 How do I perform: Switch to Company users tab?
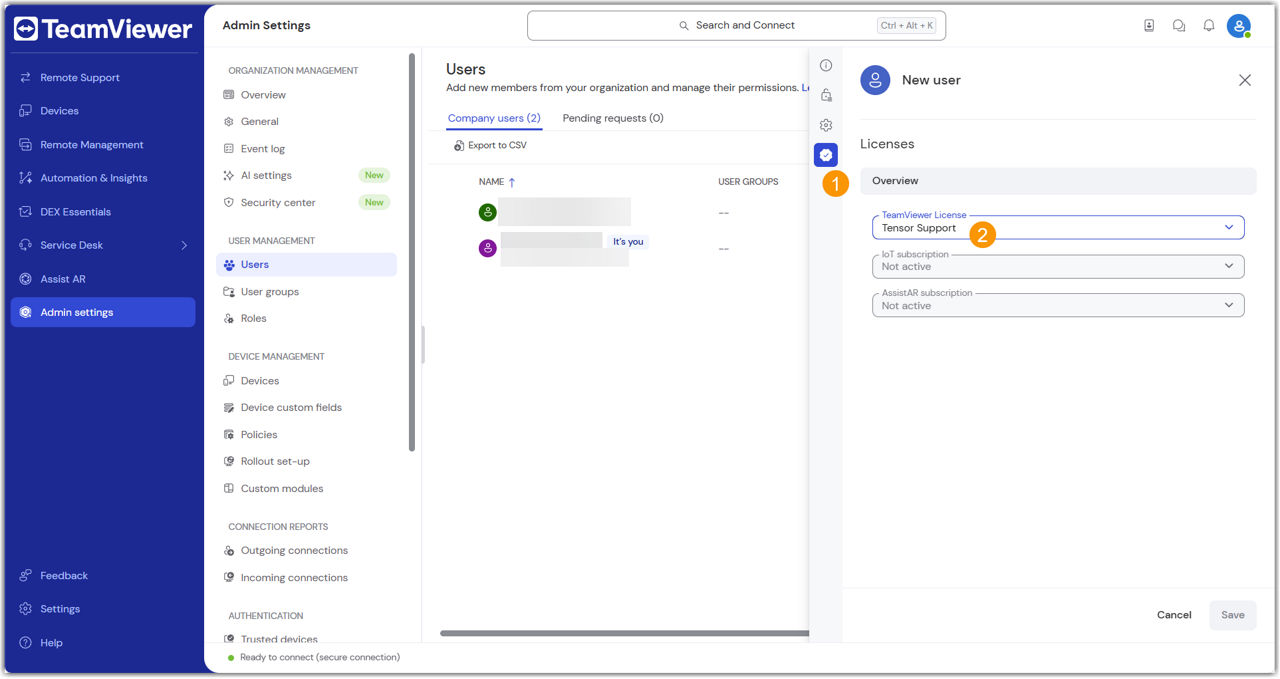(494, 118)
